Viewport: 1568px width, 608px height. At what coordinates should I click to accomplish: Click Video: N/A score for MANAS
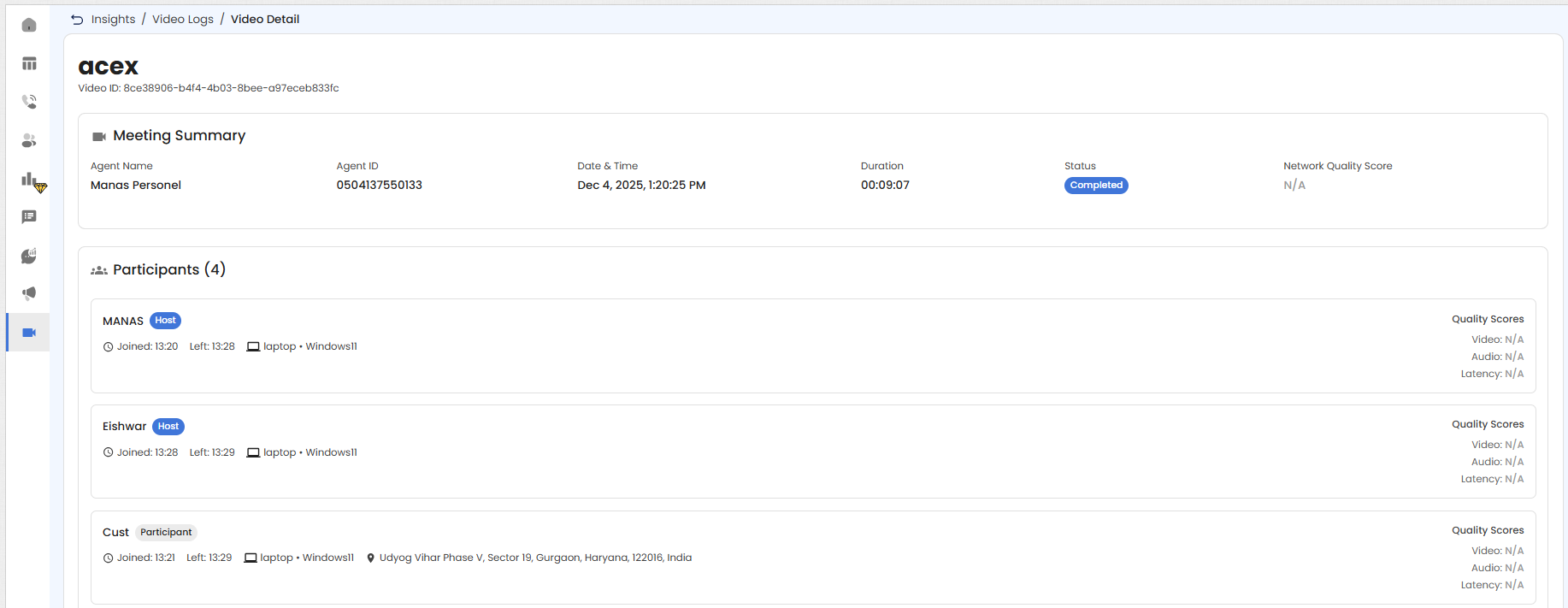[x=1497, y=339]
